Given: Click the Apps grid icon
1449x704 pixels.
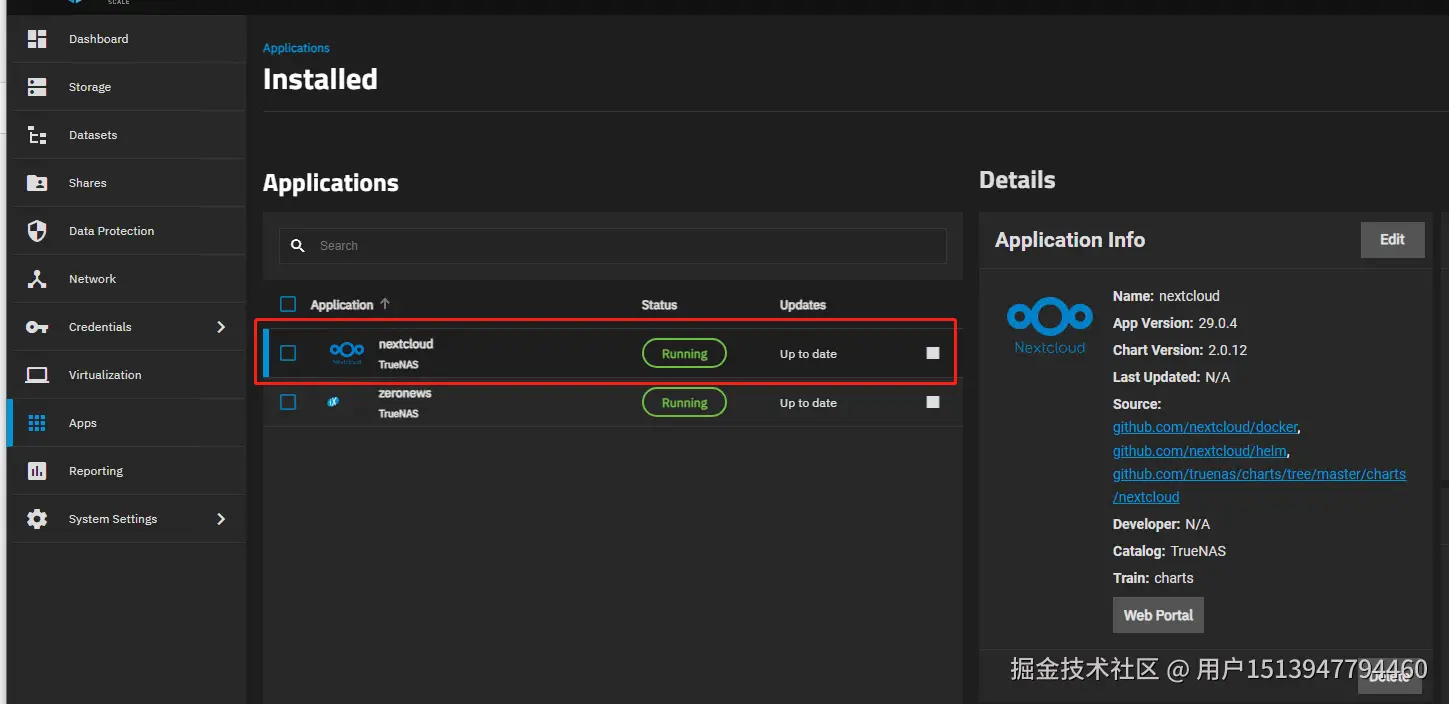Looking at the screenshot, I should (37, 423).
